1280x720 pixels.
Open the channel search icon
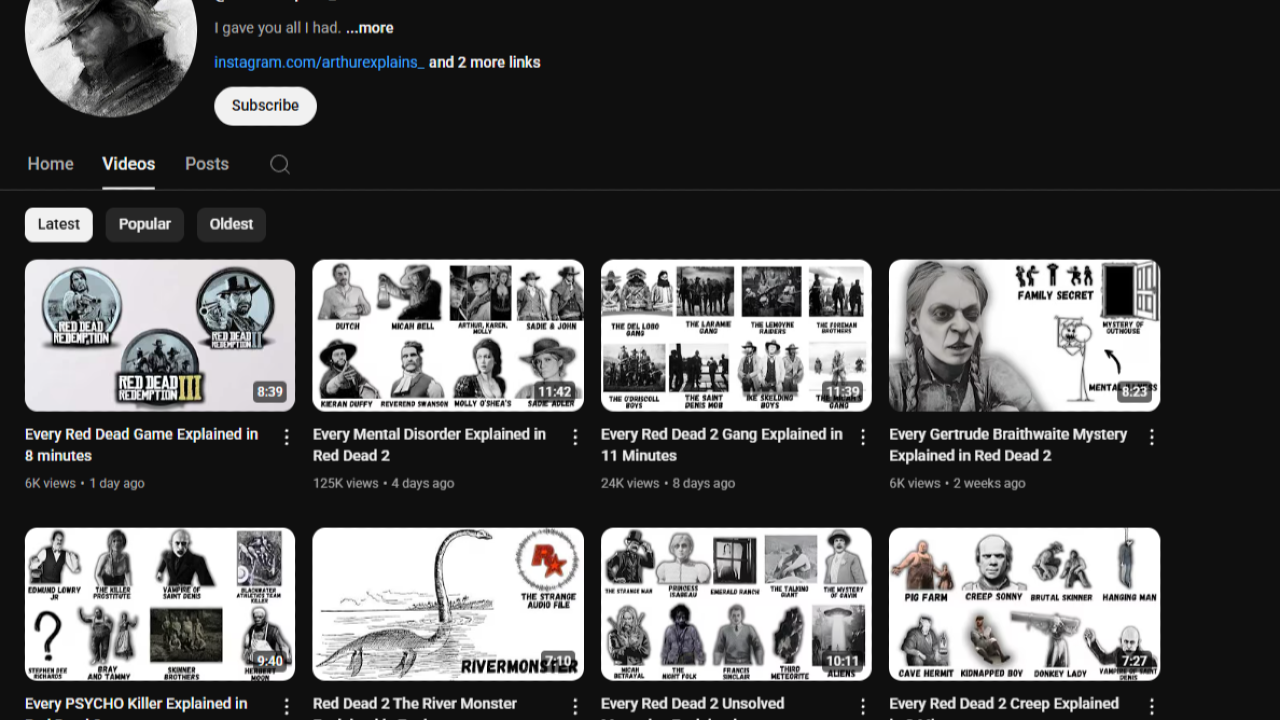(279, 164)
